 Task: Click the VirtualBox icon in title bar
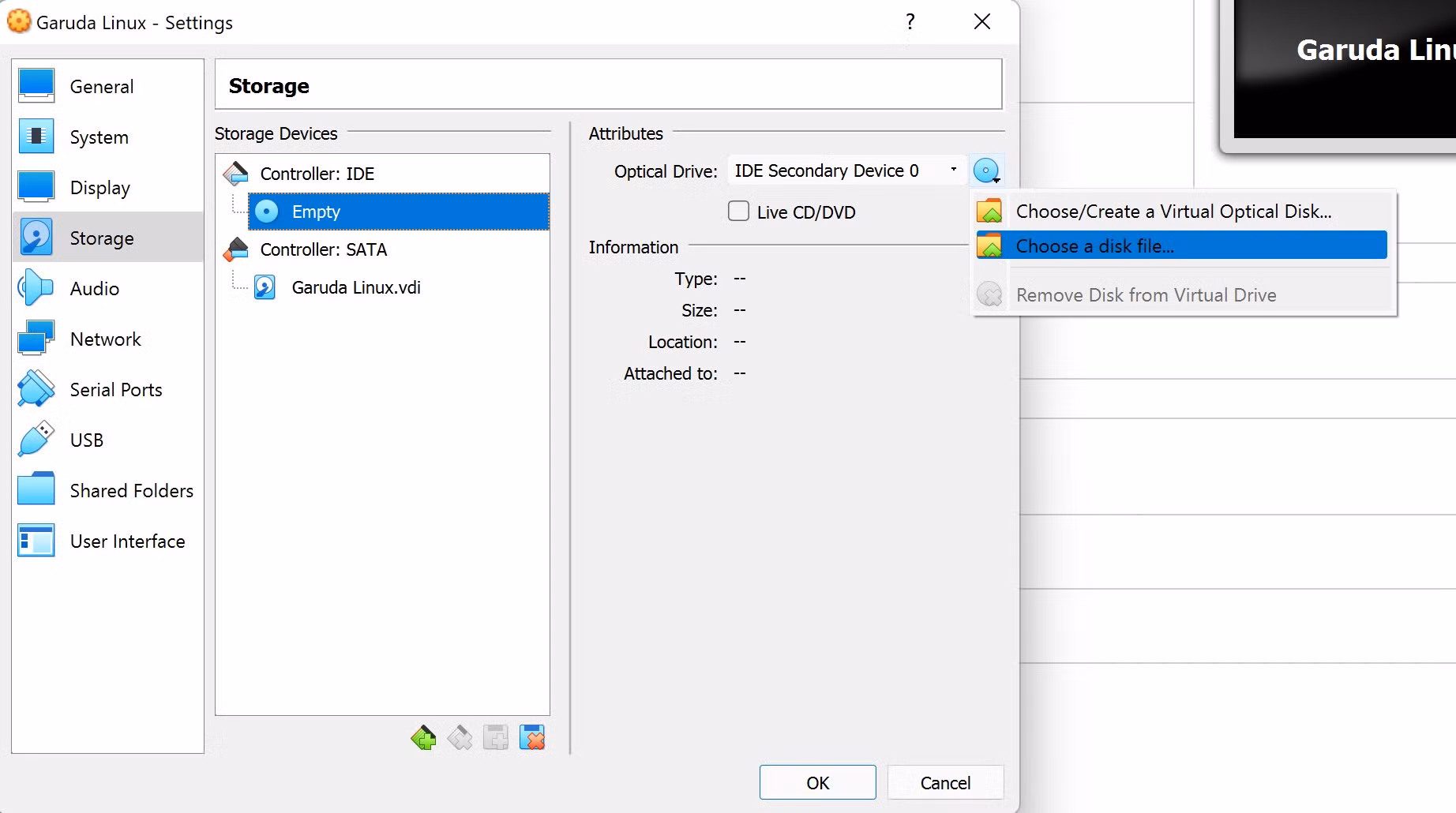pos(19,22)
